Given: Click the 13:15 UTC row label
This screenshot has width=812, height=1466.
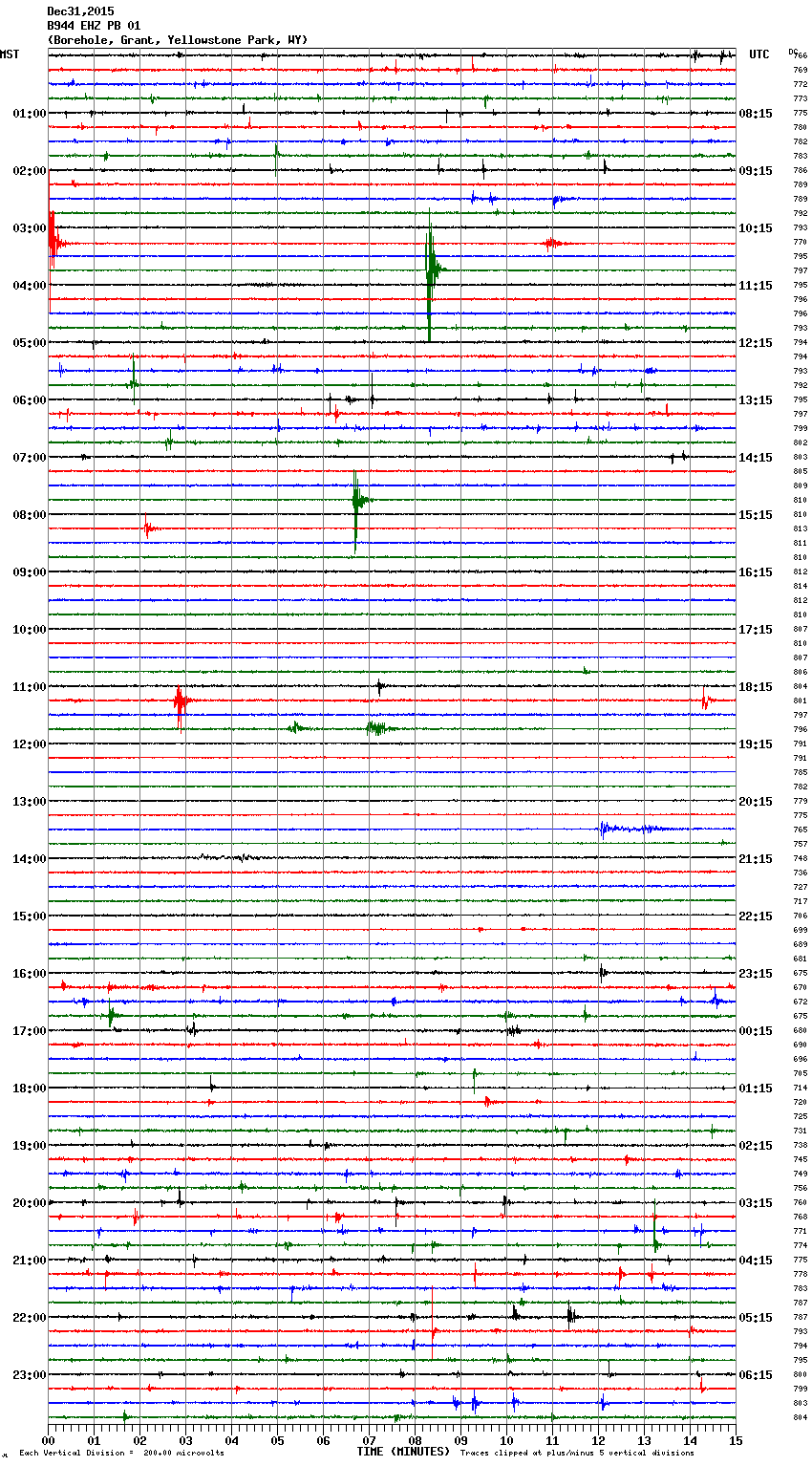Looking at the screenshot, I should coord(756,400).
